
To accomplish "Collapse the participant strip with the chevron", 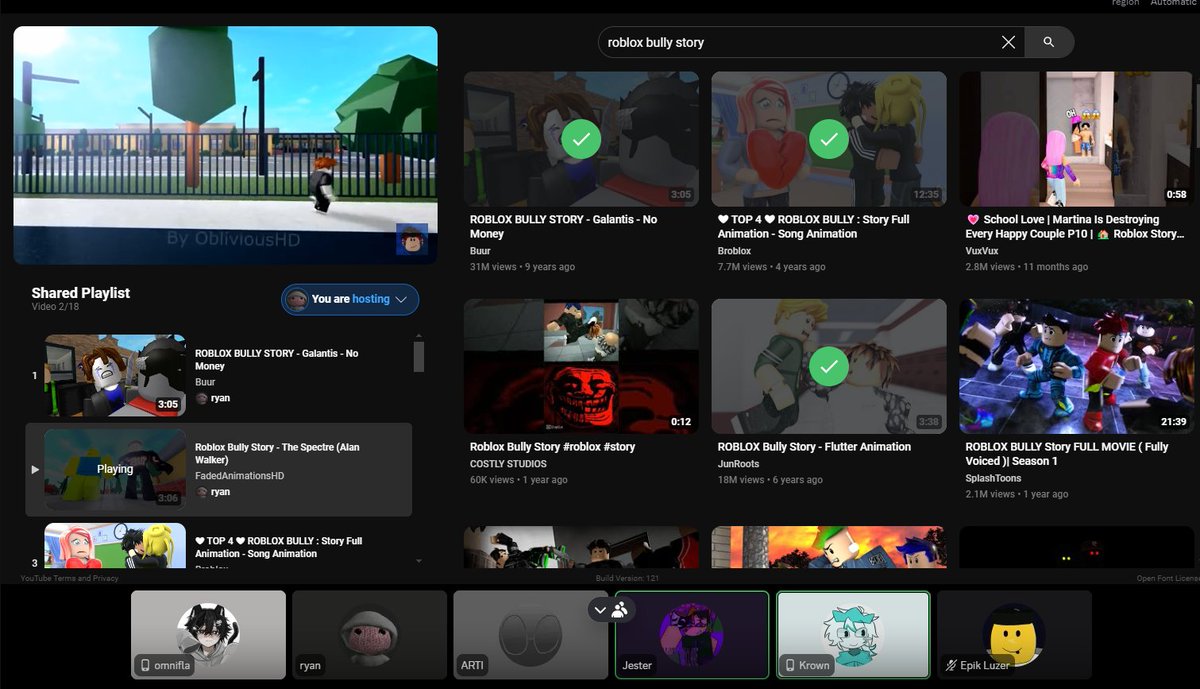I will 601,609.
